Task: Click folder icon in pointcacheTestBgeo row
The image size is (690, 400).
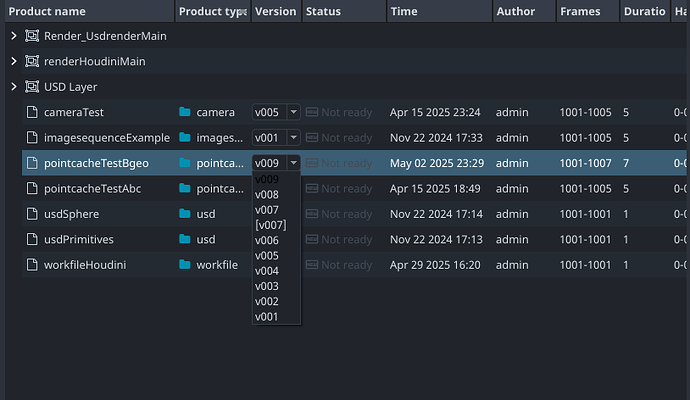Action: pos(185,163)
